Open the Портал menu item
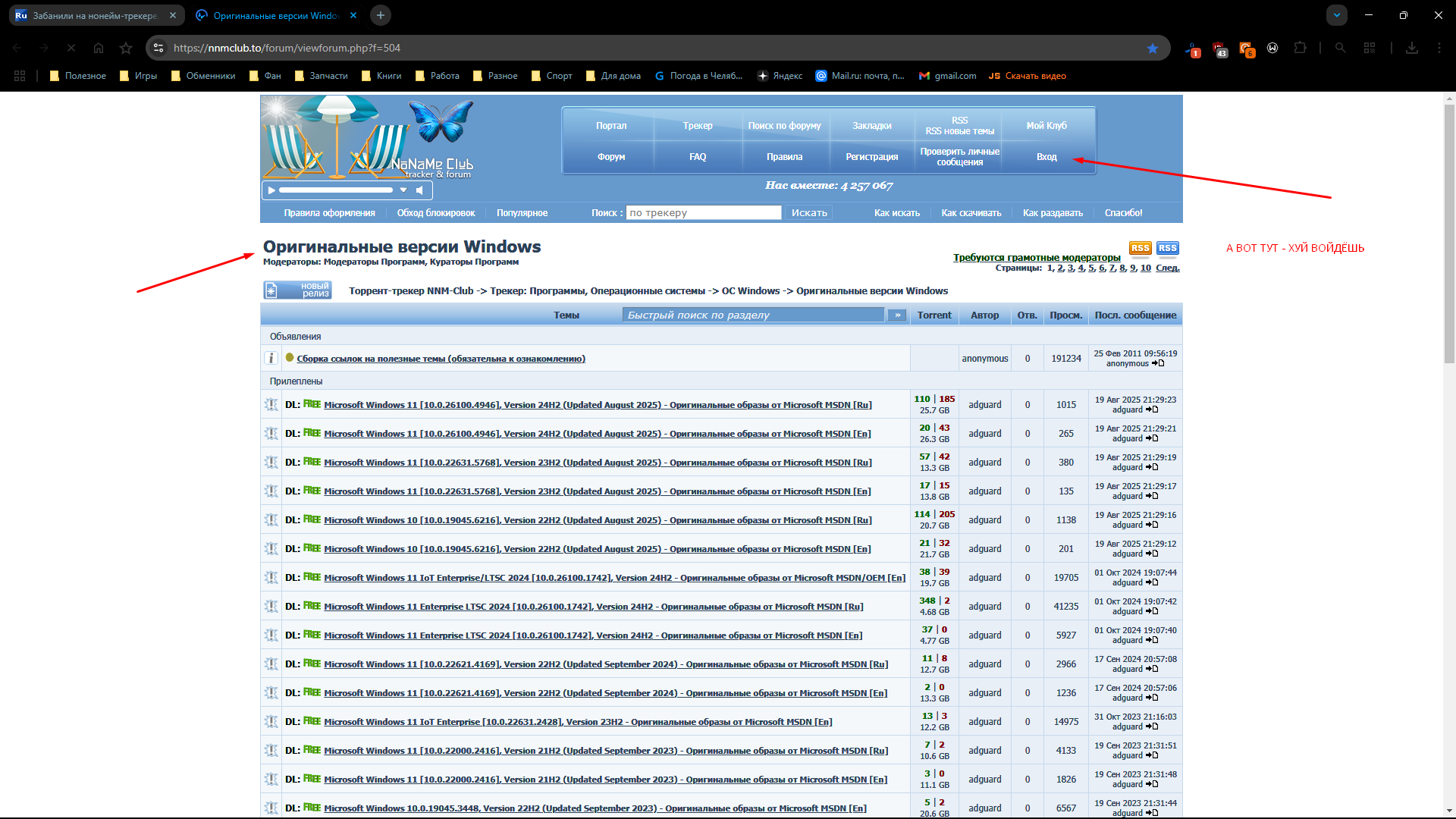Image resolution: width=1456 pixels, height=819 pixels. tap(611, 126)
